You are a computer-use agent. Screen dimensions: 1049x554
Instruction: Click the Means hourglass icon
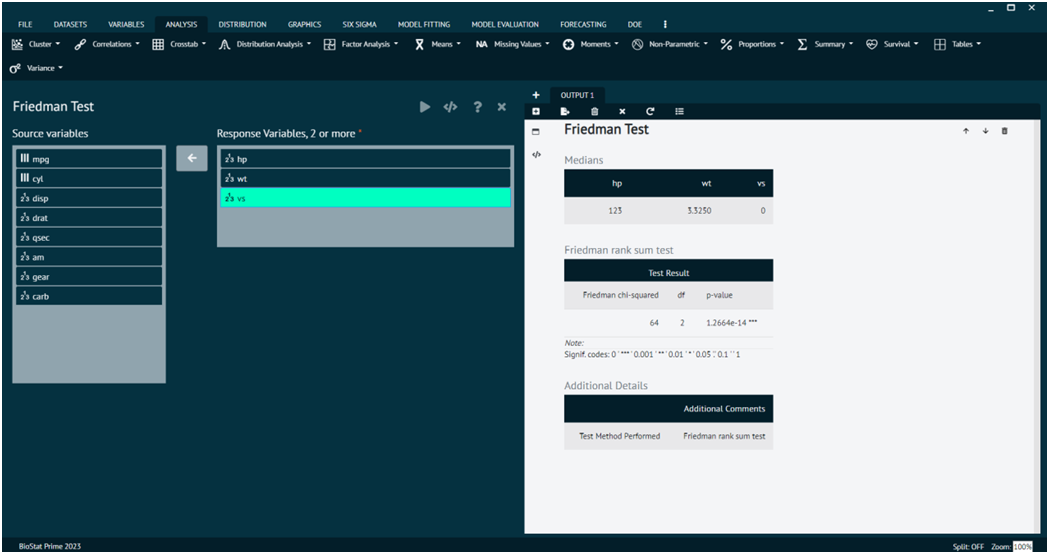coord(419,44)
